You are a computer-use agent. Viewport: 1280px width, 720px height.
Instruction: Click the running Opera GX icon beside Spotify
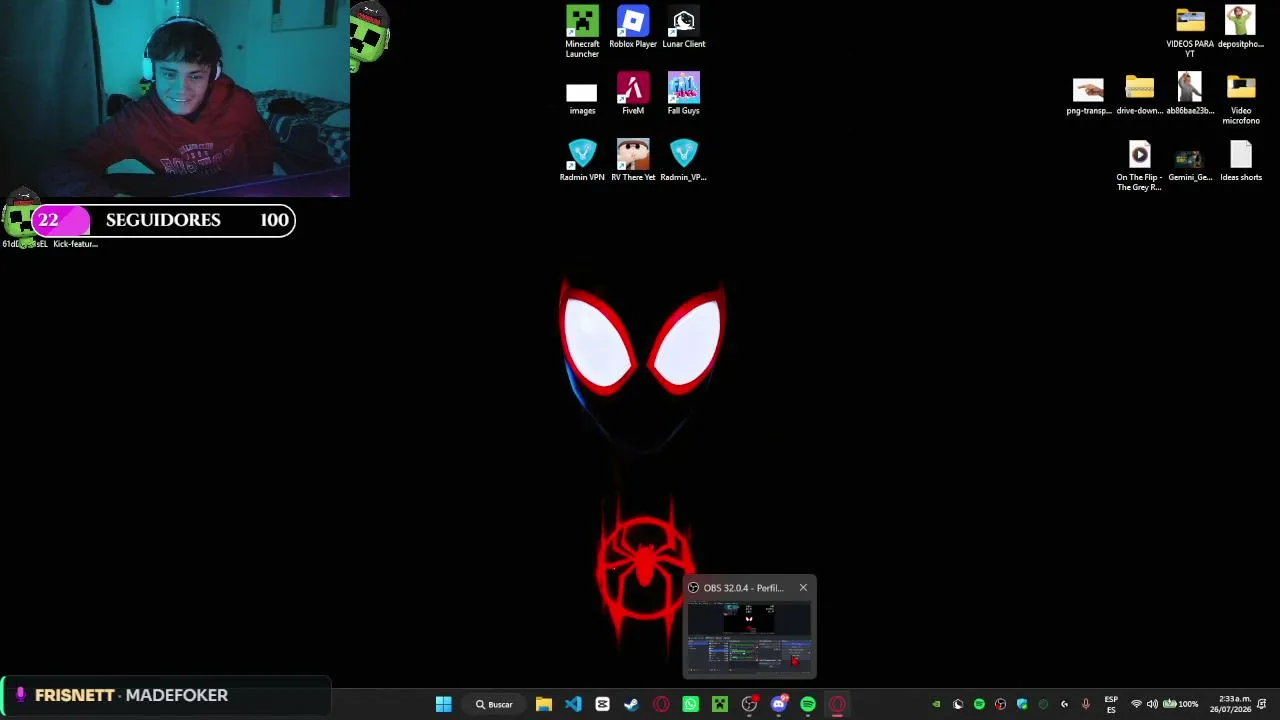pyautogui.click(x=837, y=704)
